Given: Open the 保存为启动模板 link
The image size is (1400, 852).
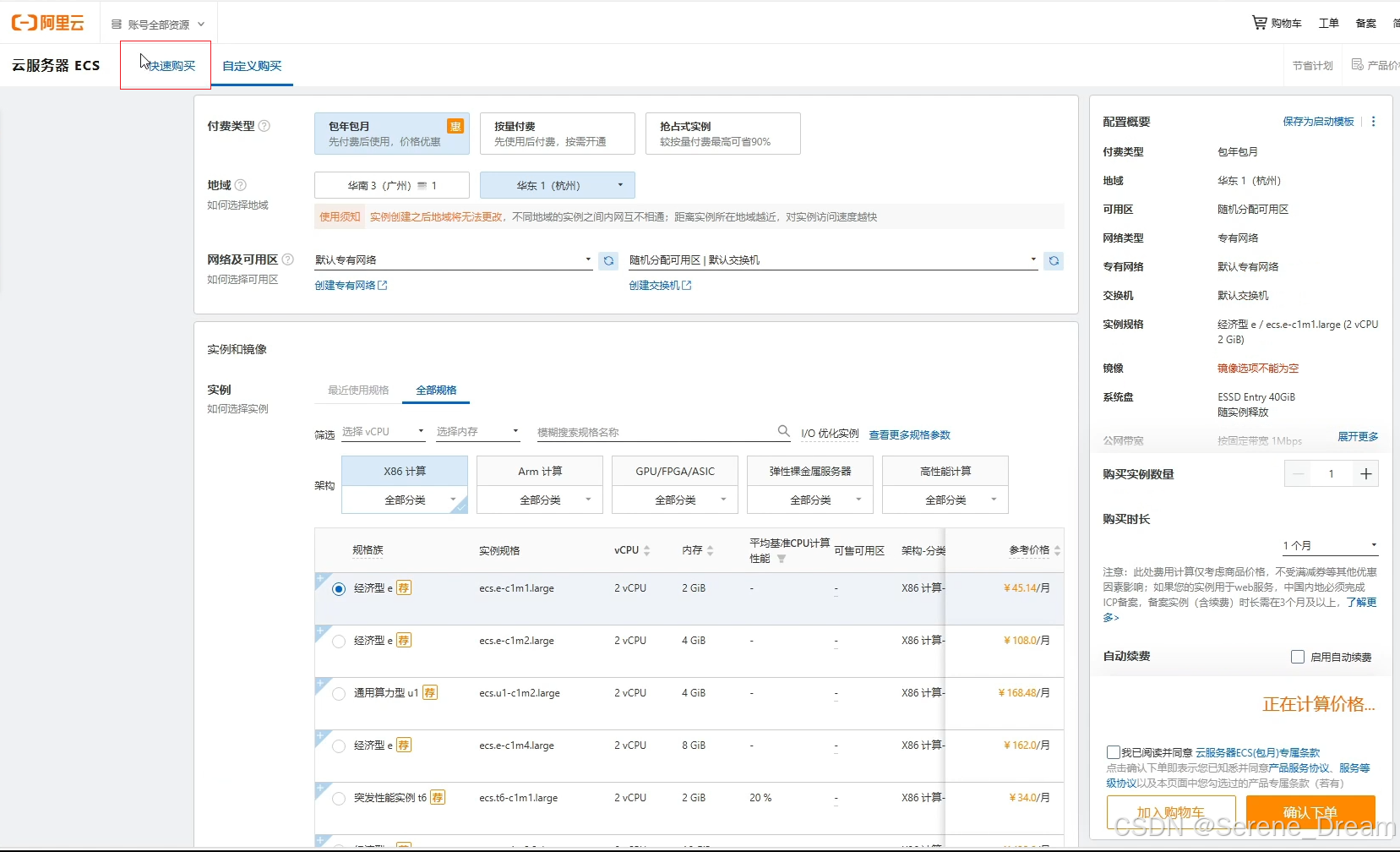Looking at the screenshot, I should pos(1318,122).
